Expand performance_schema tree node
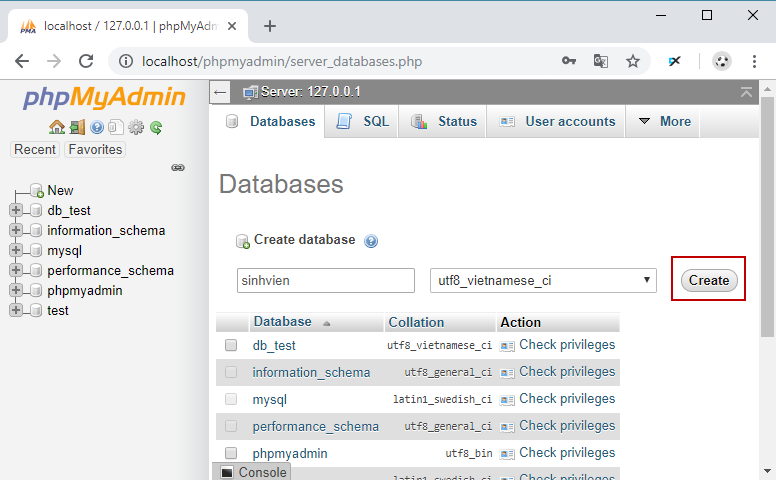The image size is (776, 480). [15, 270]
